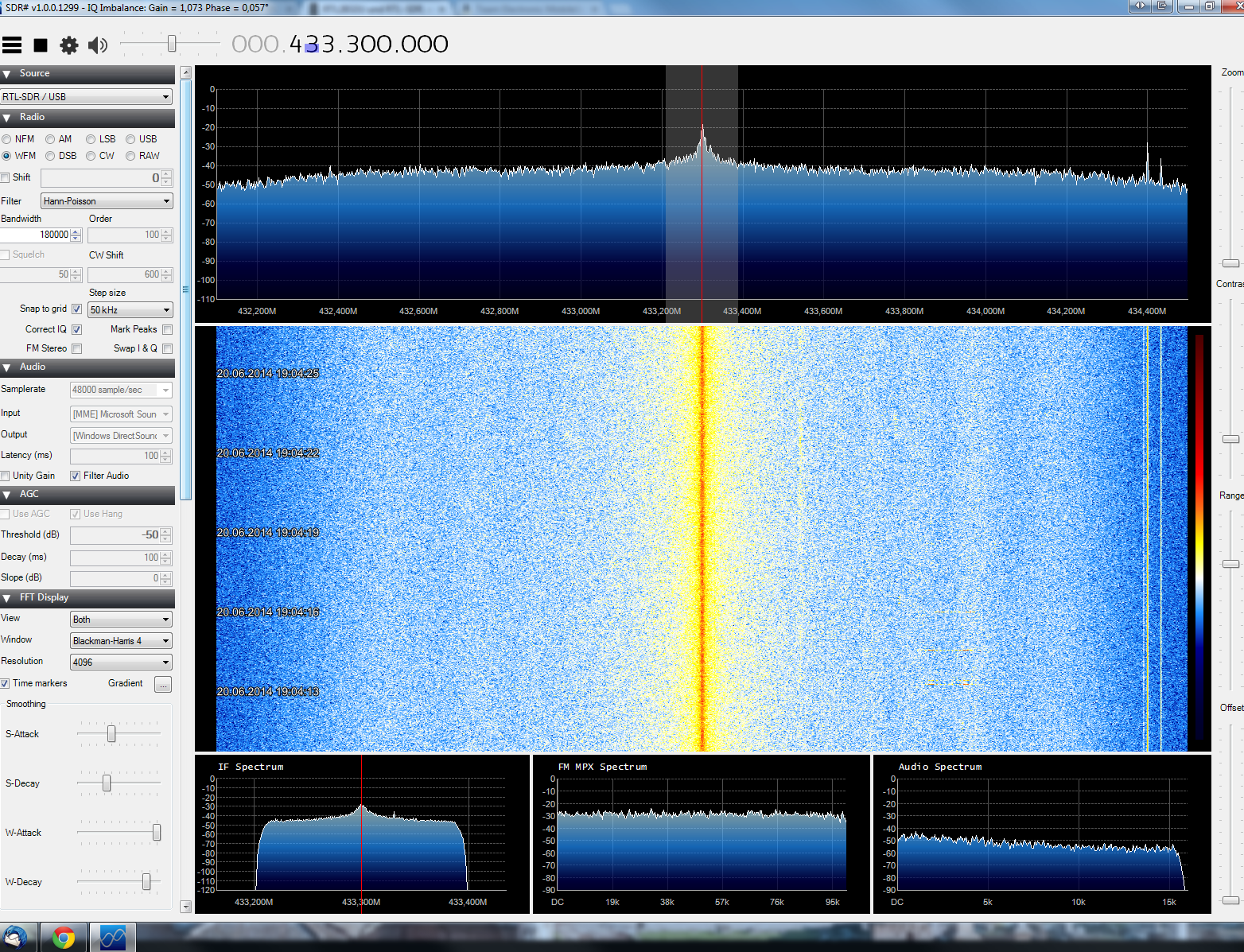Open the 50 kHz step size dropdown
1244x952 pixels.
(x=130, y=310)
